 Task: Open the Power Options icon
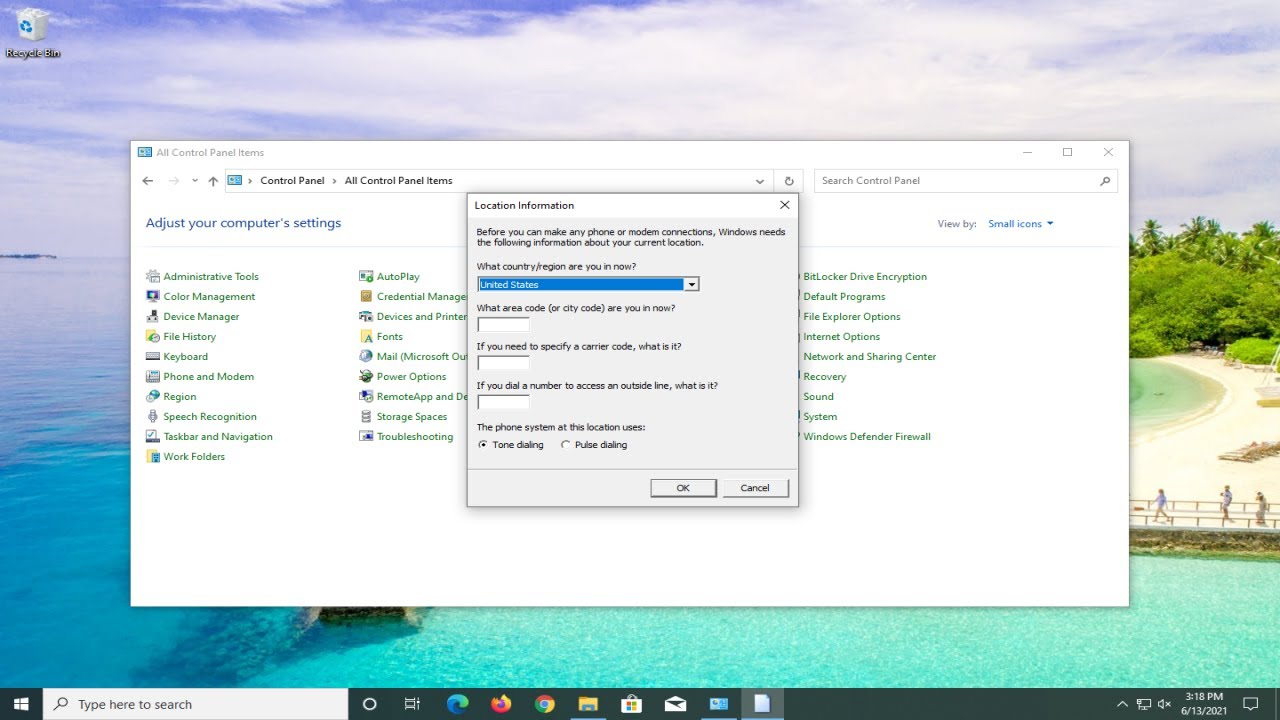[x=366, y=377]
